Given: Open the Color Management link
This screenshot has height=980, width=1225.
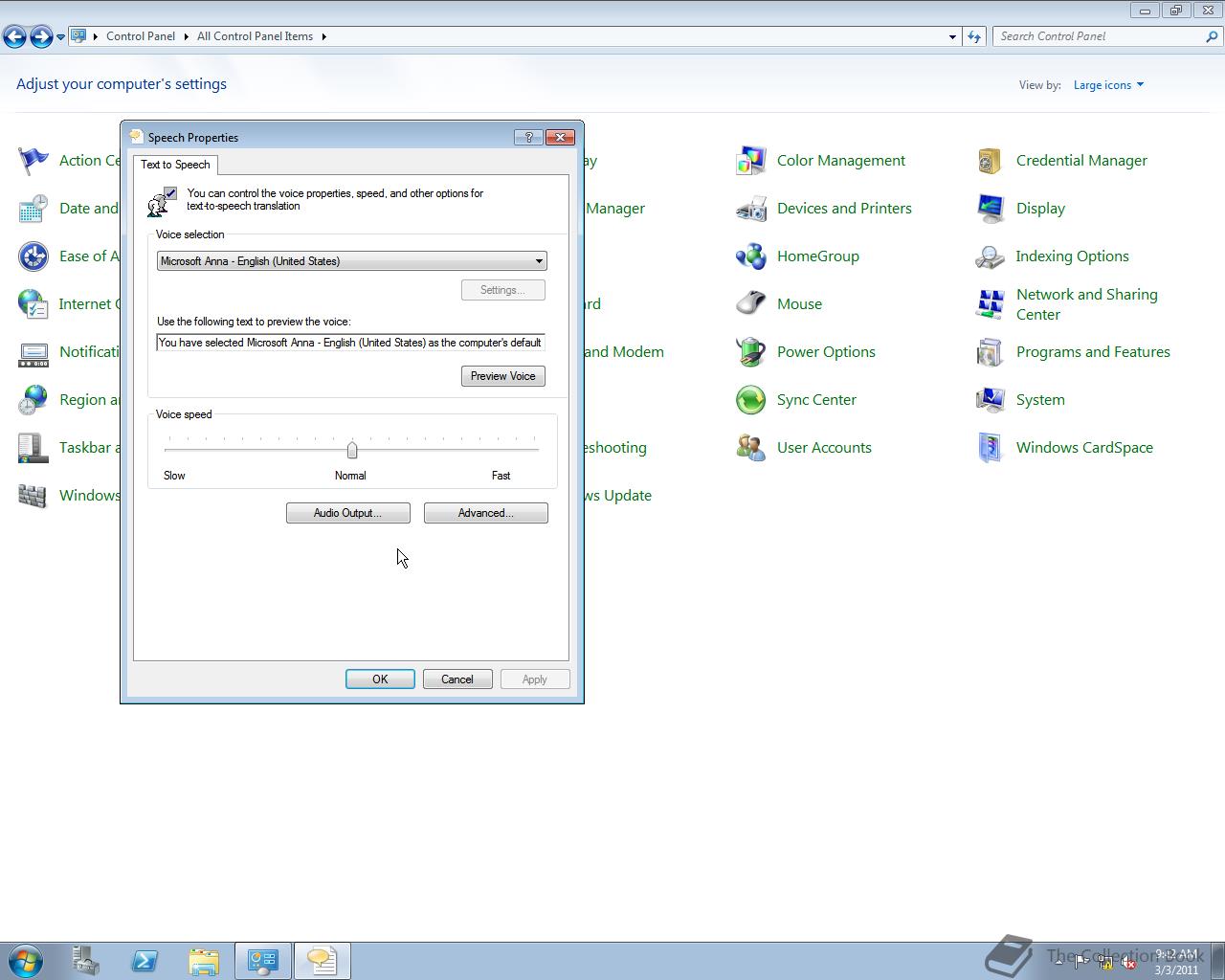Looking at the screenshot, I should click(841, 161).
